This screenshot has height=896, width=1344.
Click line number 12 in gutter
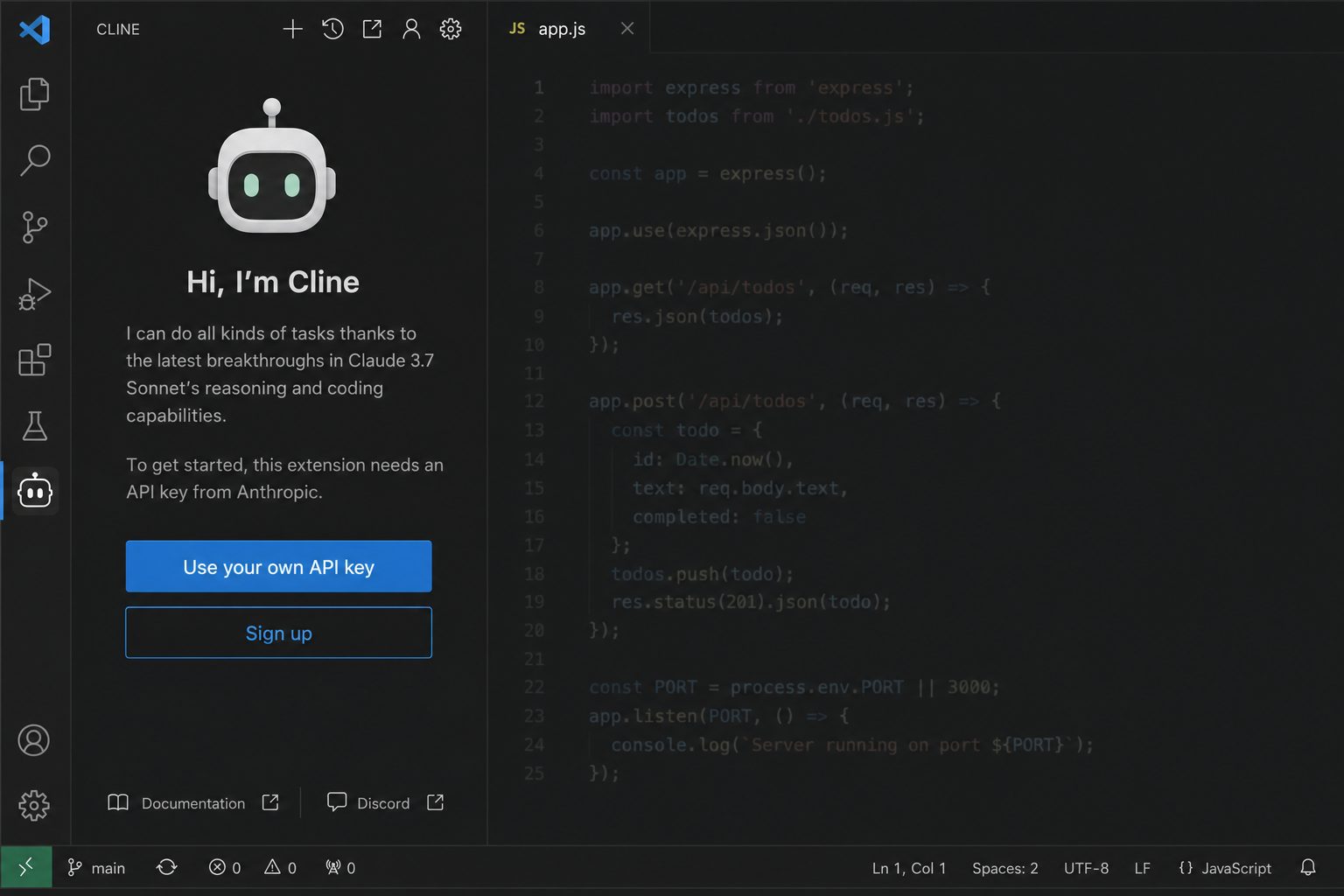pyautogui.click(x=535, y=401)
